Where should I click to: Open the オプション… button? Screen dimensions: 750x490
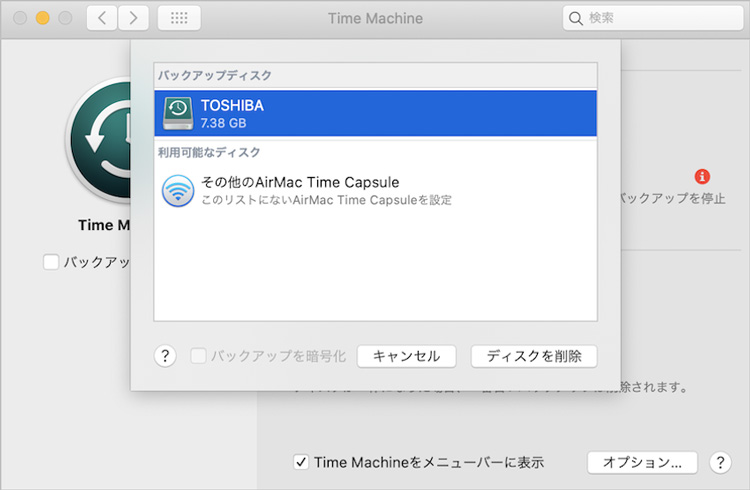[642, 462]
